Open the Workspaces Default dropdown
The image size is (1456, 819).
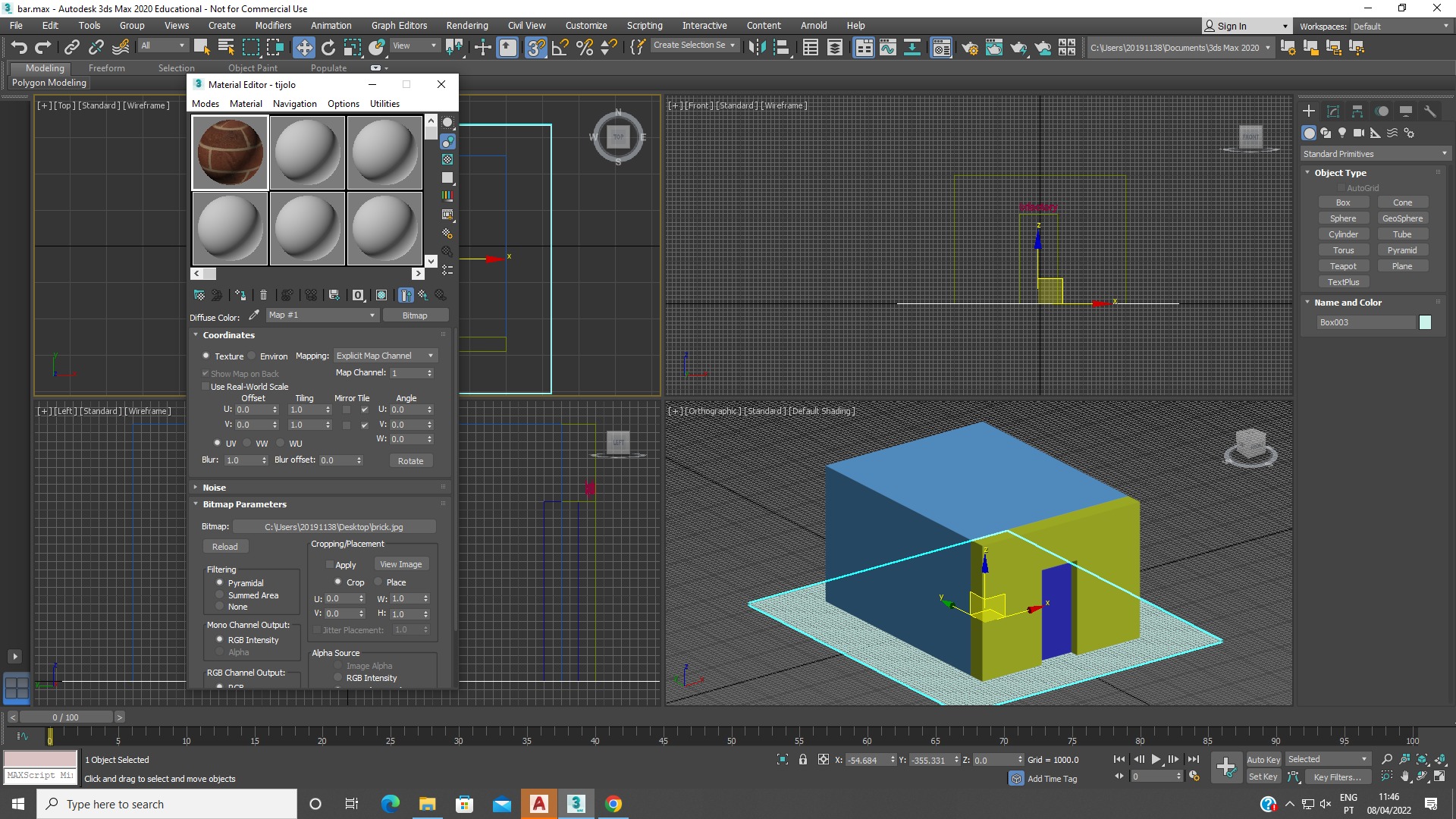click(1401, 26)
